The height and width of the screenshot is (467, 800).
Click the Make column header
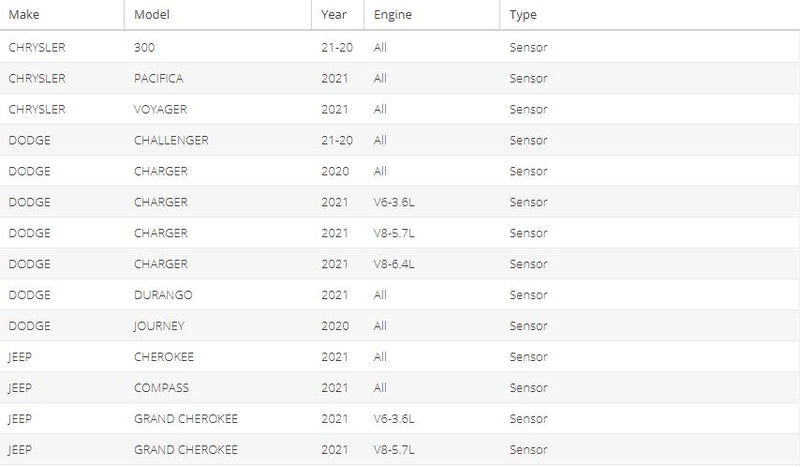[62, 15]
